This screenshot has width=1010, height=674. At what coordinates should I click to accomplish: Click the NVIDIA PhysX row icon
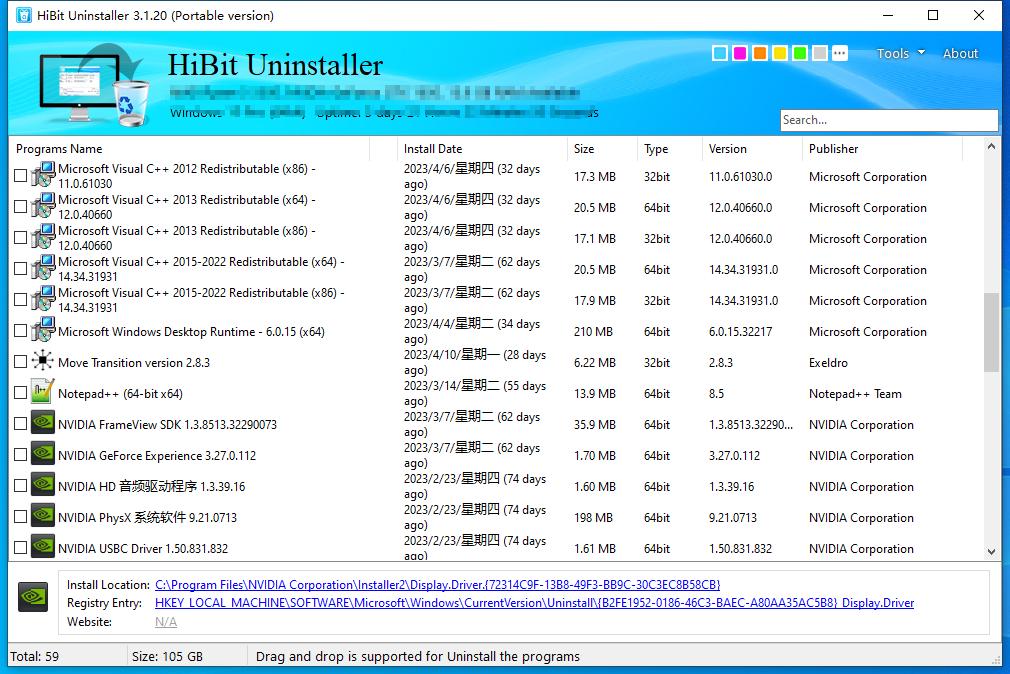[x=42, y=517]
